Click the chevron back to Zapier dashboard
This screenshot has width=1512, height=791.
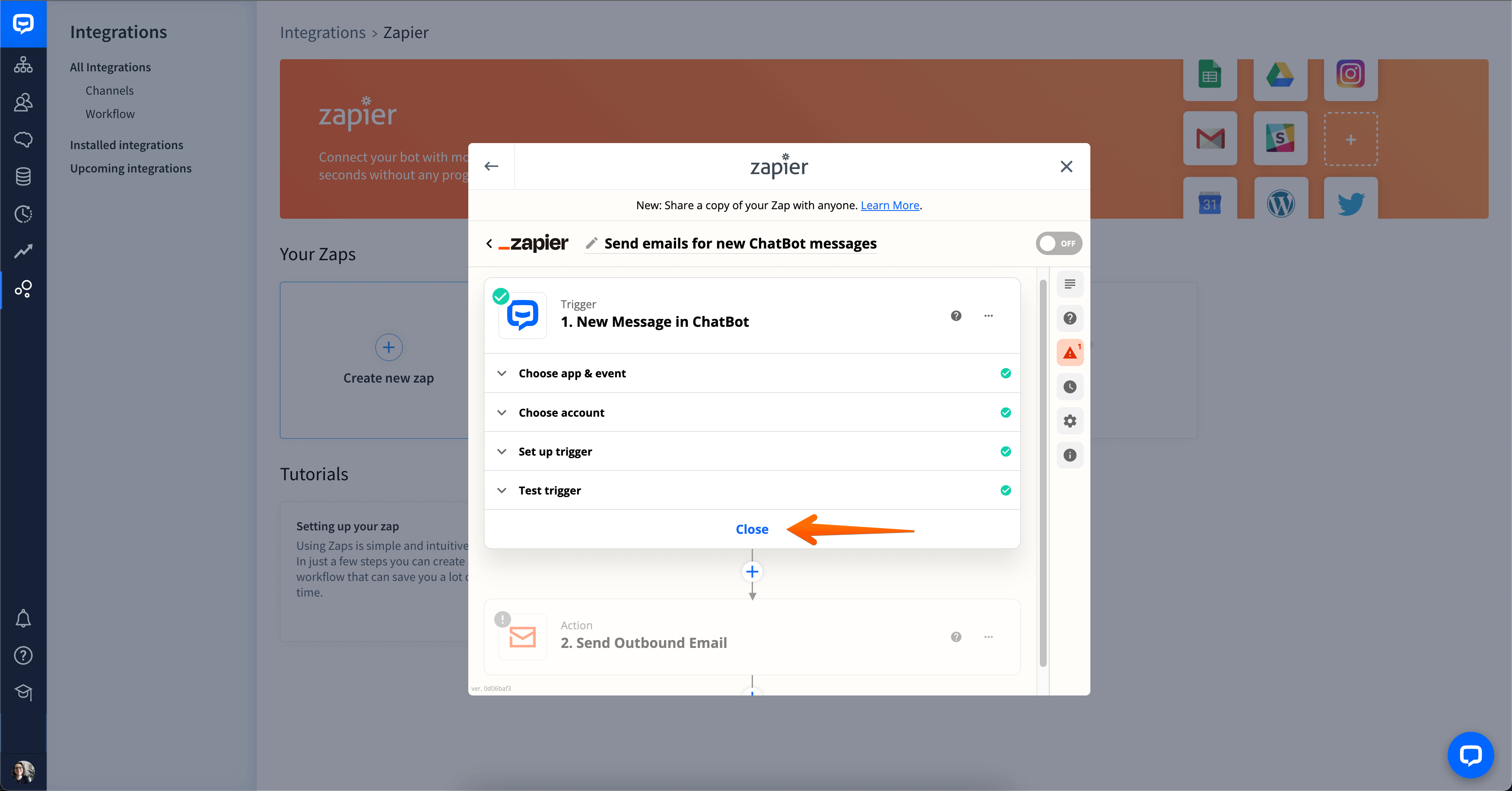pos(489,243)
